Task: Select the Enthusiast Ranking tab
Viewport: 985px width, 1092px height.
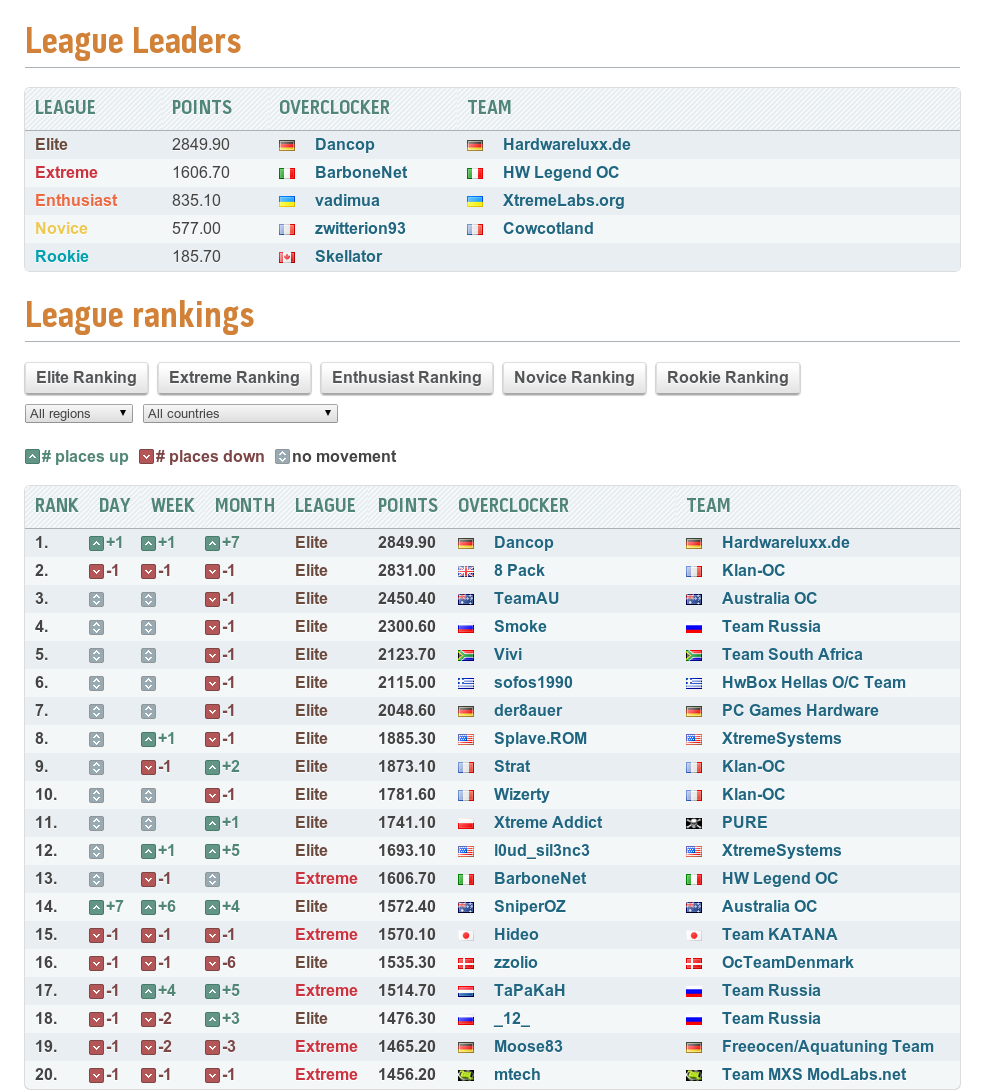Action: [407, 377]
